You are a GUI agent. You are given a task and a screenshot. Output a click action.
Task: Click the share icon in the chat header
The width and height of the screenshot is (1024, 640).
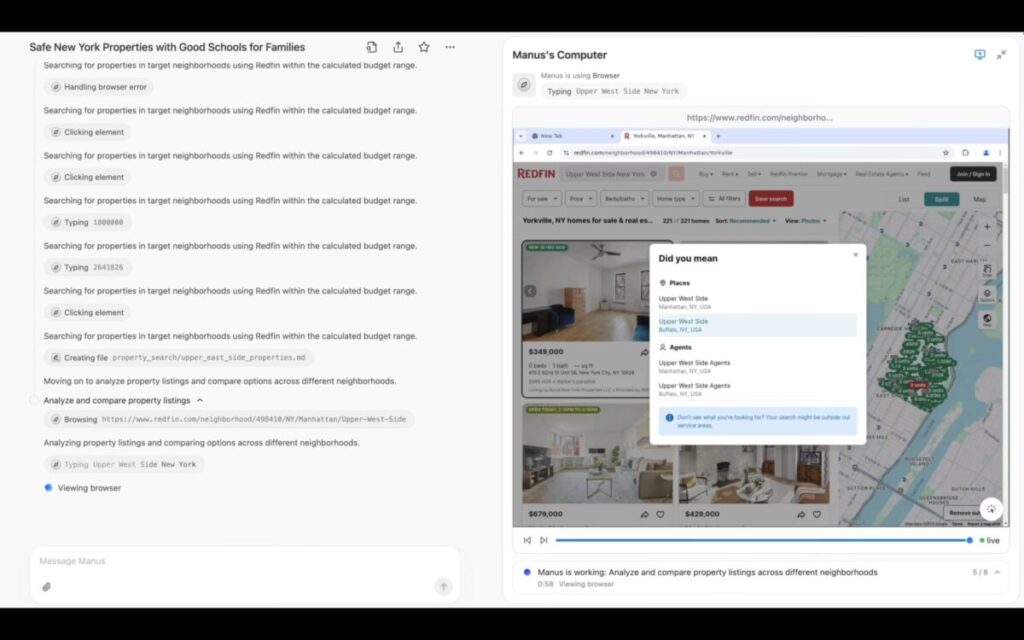click(398, 47)
